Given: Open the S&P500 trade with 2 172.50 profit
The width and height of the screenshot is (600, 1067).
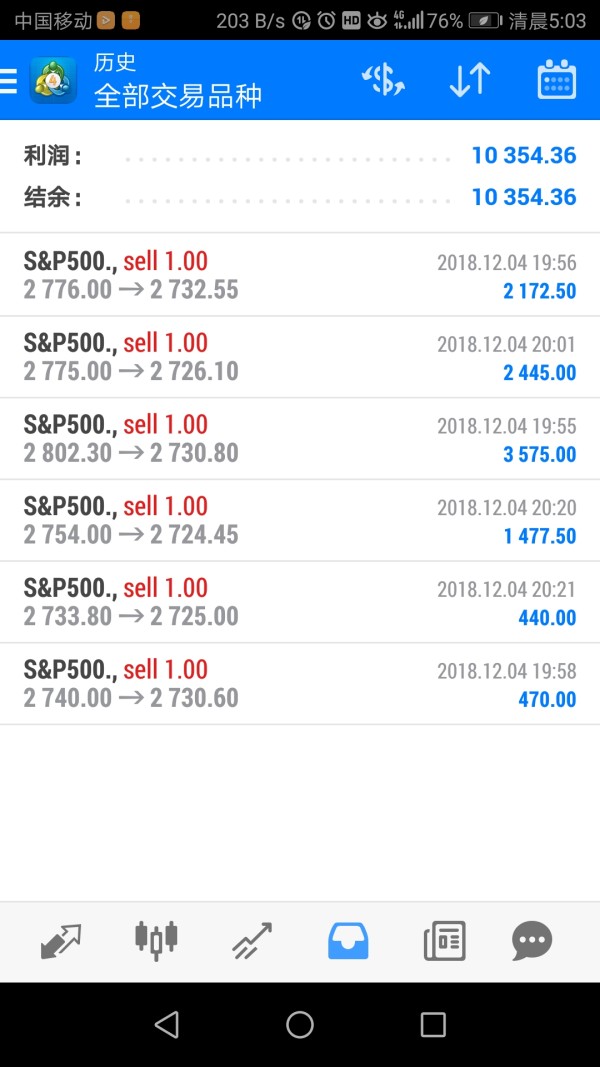Looking at the screenshot, I should point(300,275).
